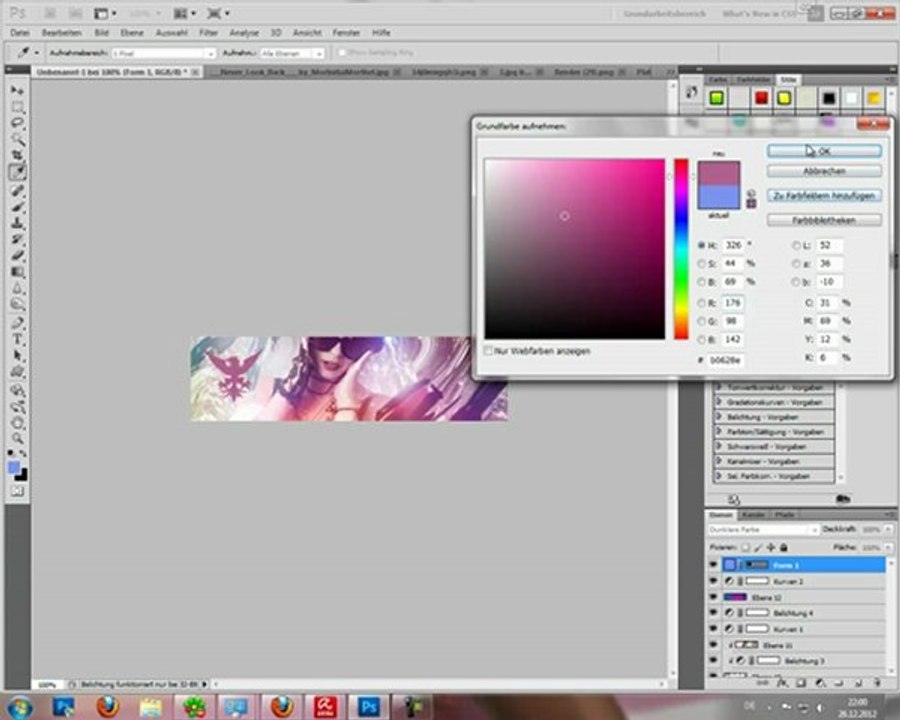
Task: Open the layer blend mode dropdown
Action: [763, 529]
